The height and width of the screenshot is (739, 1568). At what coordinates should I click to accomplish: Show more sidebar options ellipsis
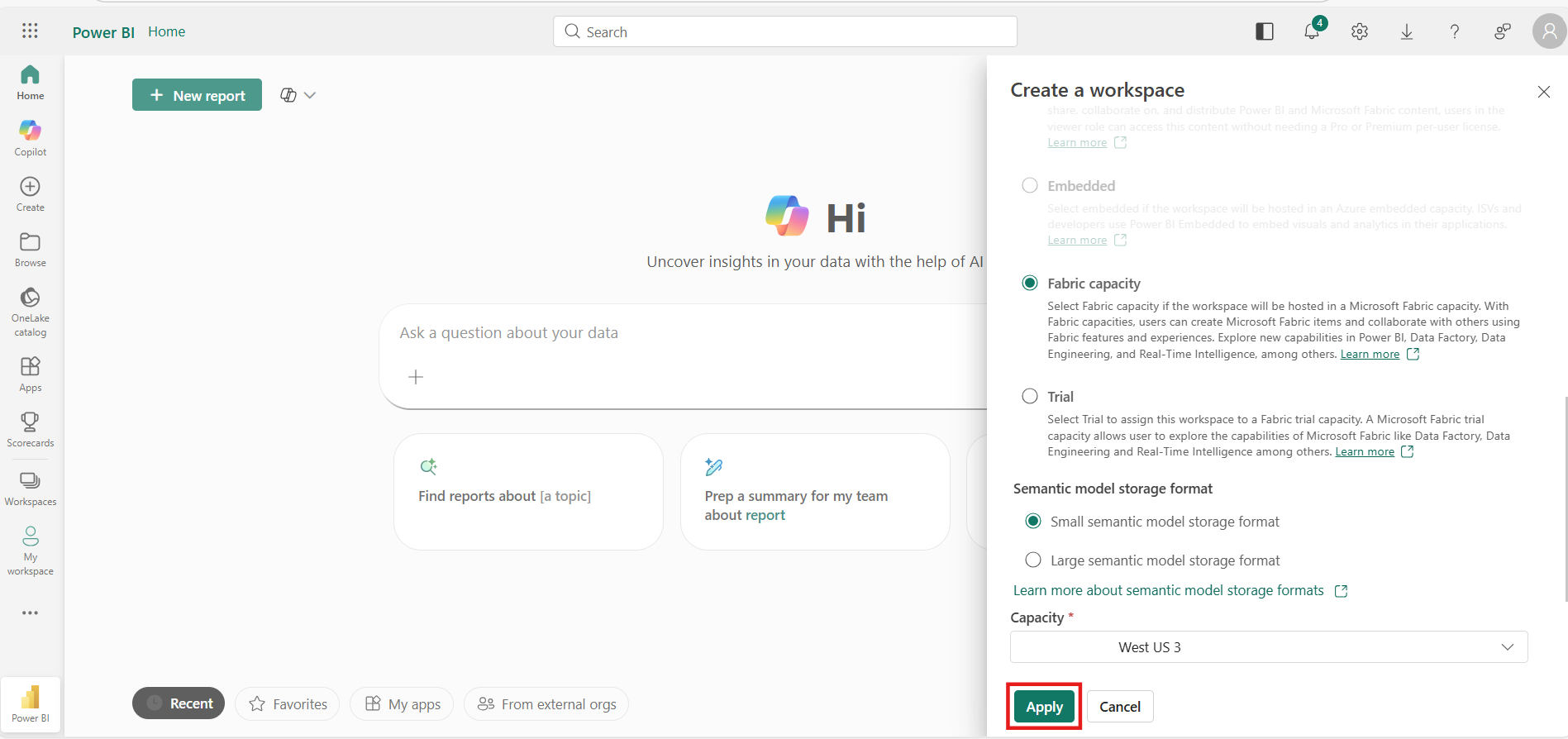click(31, 613)
